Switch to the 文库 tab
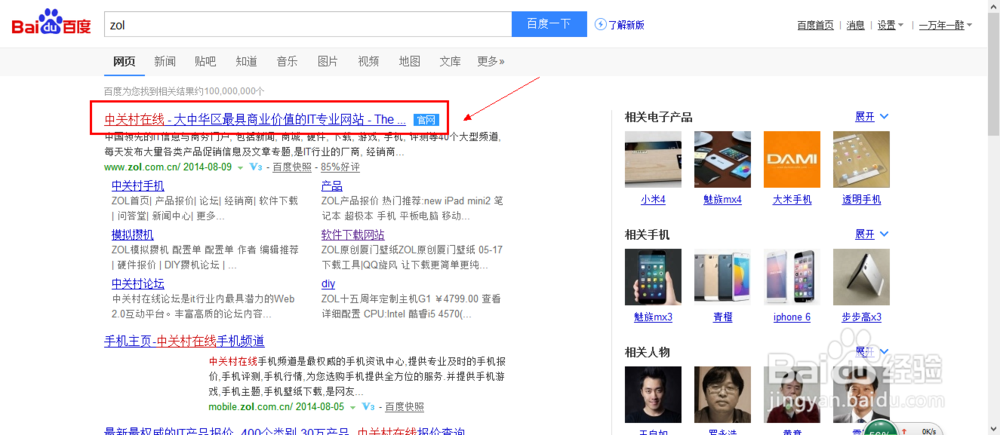 pos(450,61)
